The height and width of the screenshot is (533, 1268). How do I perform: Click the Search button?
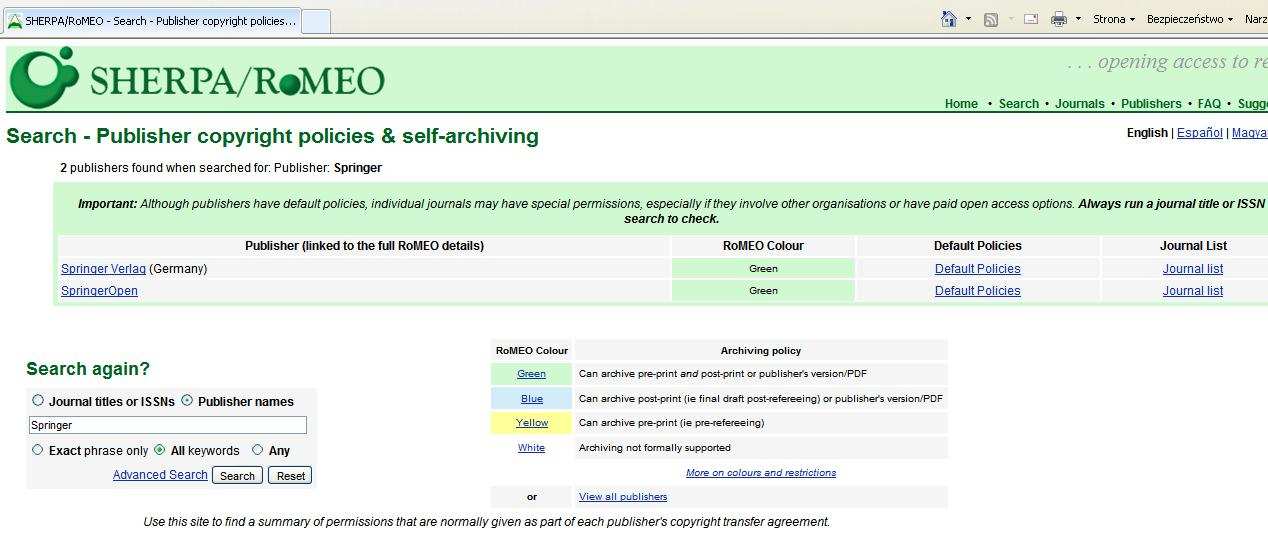pos(237,475)
